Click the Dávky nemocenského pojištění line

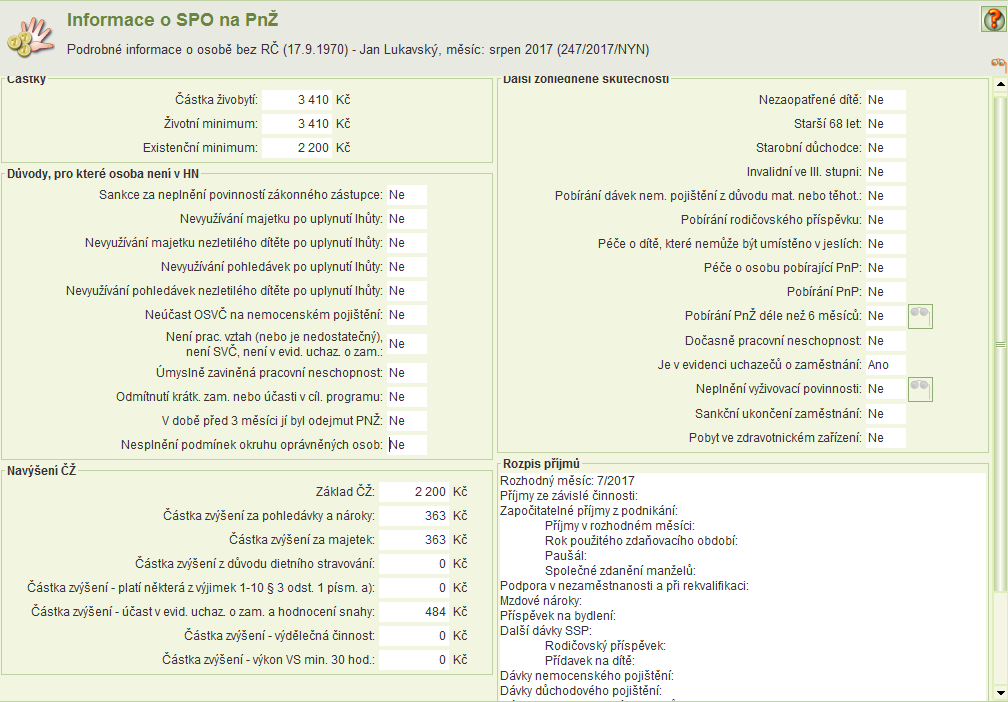(587, 676)
